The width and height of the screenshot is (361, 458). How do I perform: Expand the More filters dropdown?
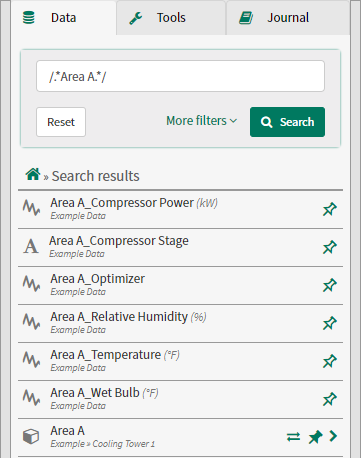[202, 121]
